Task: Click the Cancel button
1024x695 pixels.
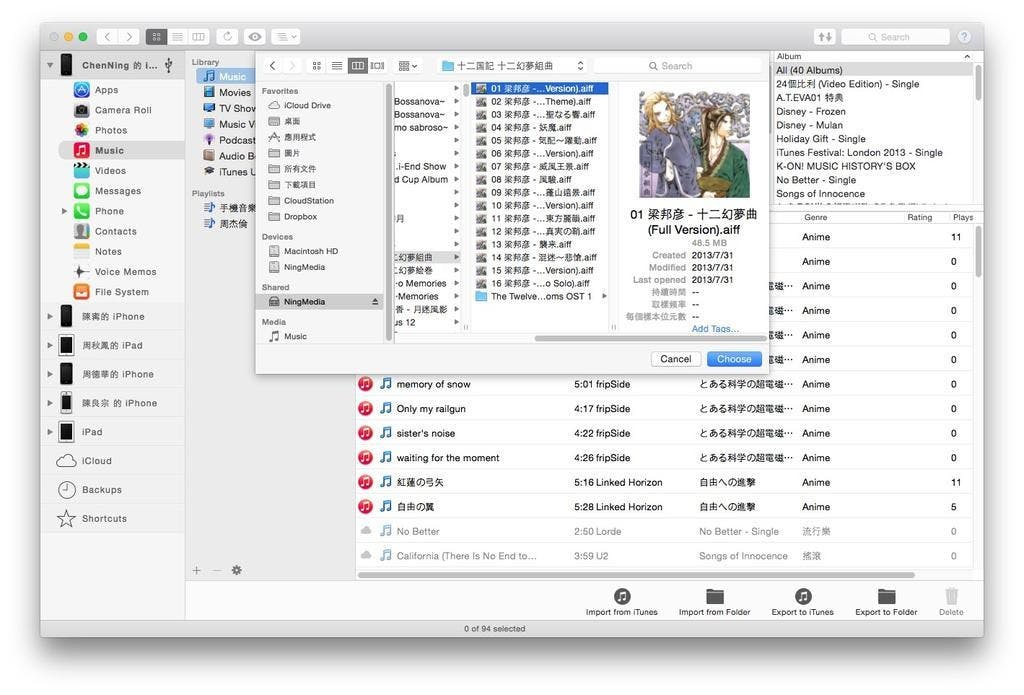Action: point(675,359)
